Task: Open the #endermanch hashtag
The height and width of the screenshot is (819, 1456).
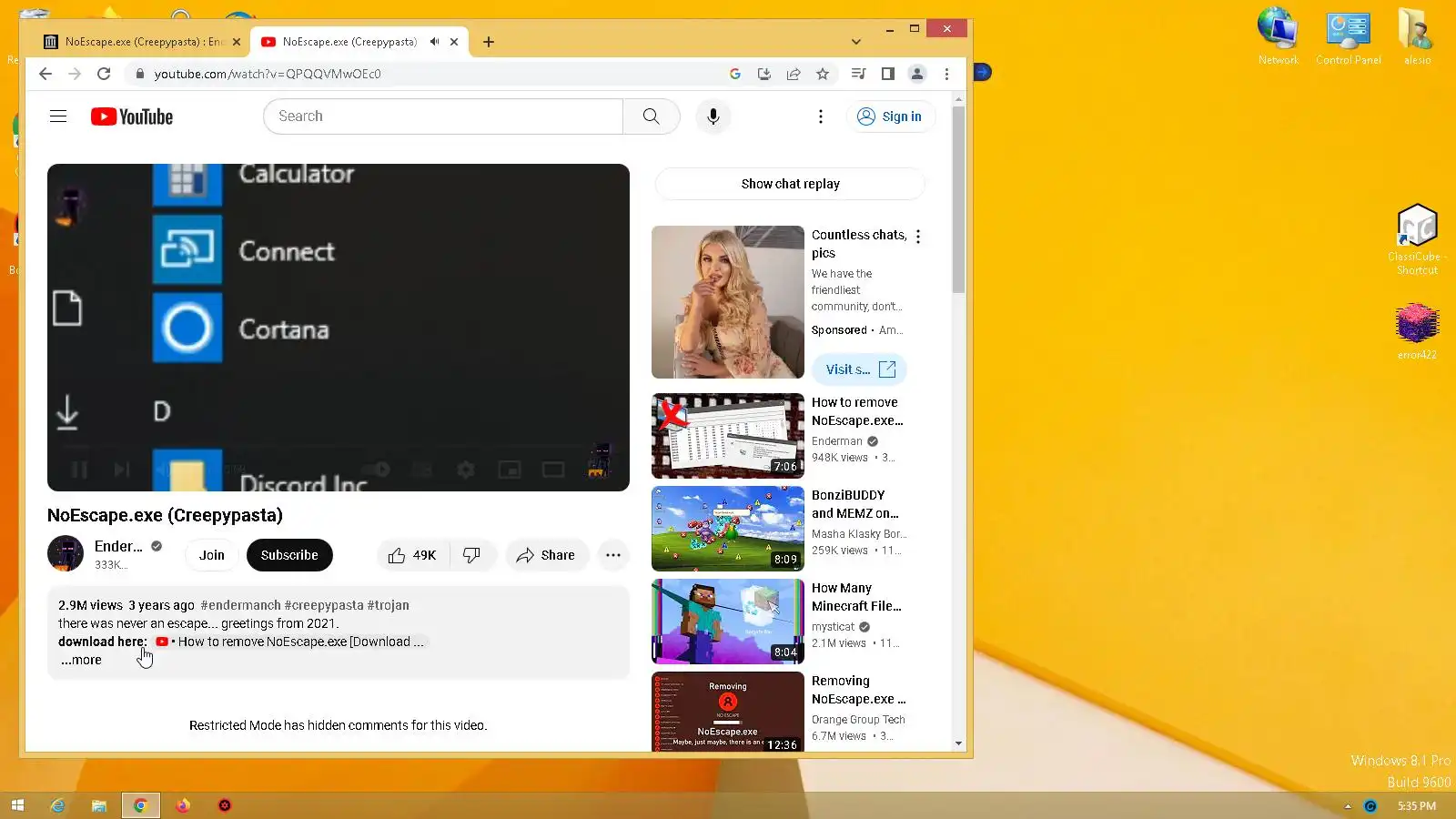Action: pyautogui.click(x=240, y=605)
